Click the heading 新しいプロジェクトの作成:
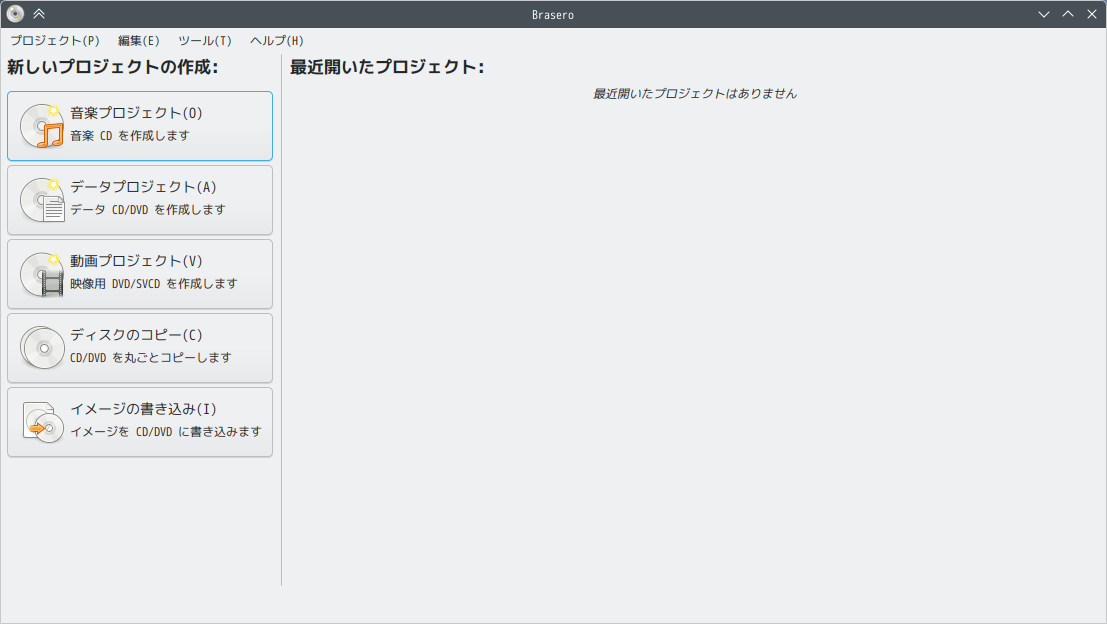This screenshot has height=624, width=1107. tap(113, 67)
